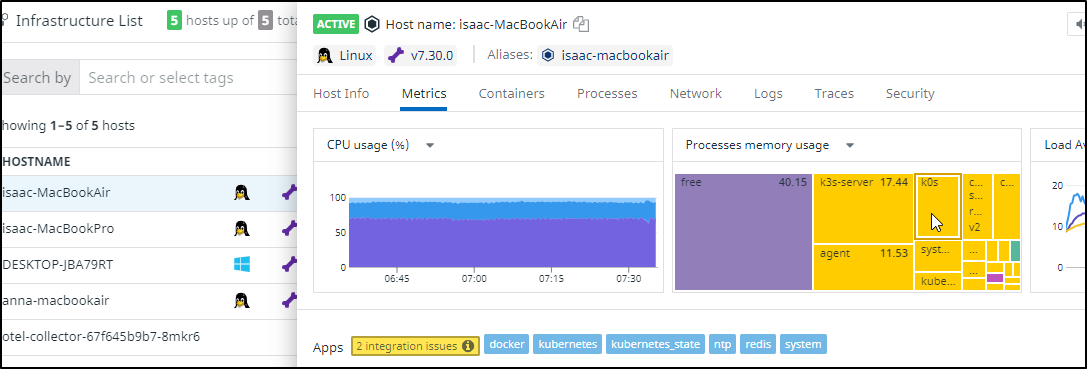Click penguin icon in isaac-MacBookPro row

pyautogui.click(x=241, y=229)
